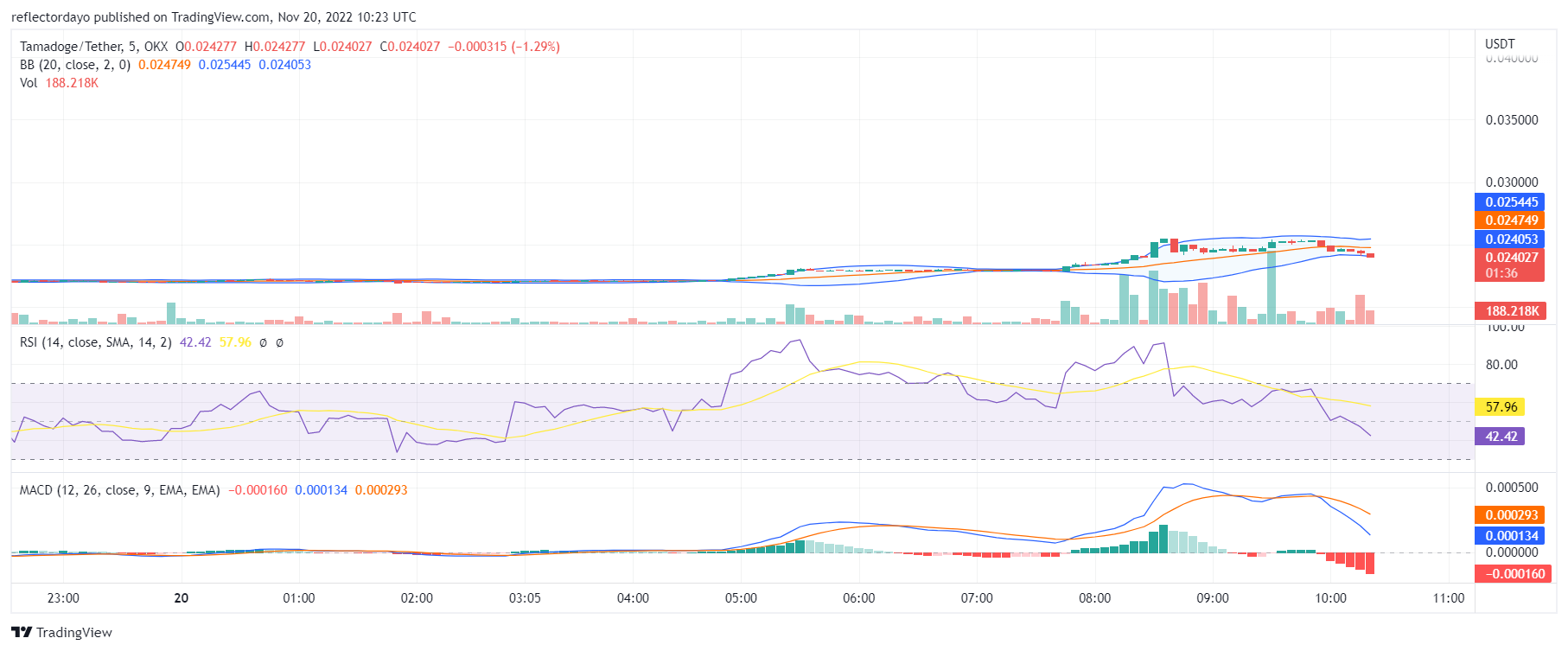Click the 0.000500 MACD axis label
The height and width of the screenshot is (651, 1568).
pyautogui.click(x=1512, y=488)
